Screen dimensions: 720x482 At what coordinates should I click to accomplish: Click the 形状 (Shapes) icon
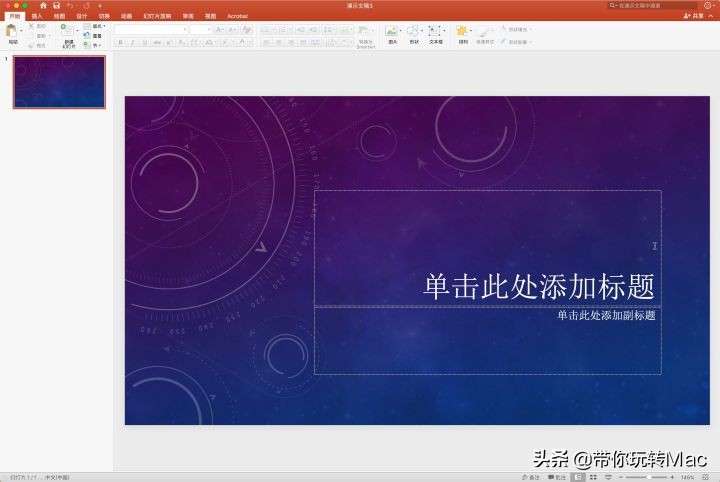413,31
